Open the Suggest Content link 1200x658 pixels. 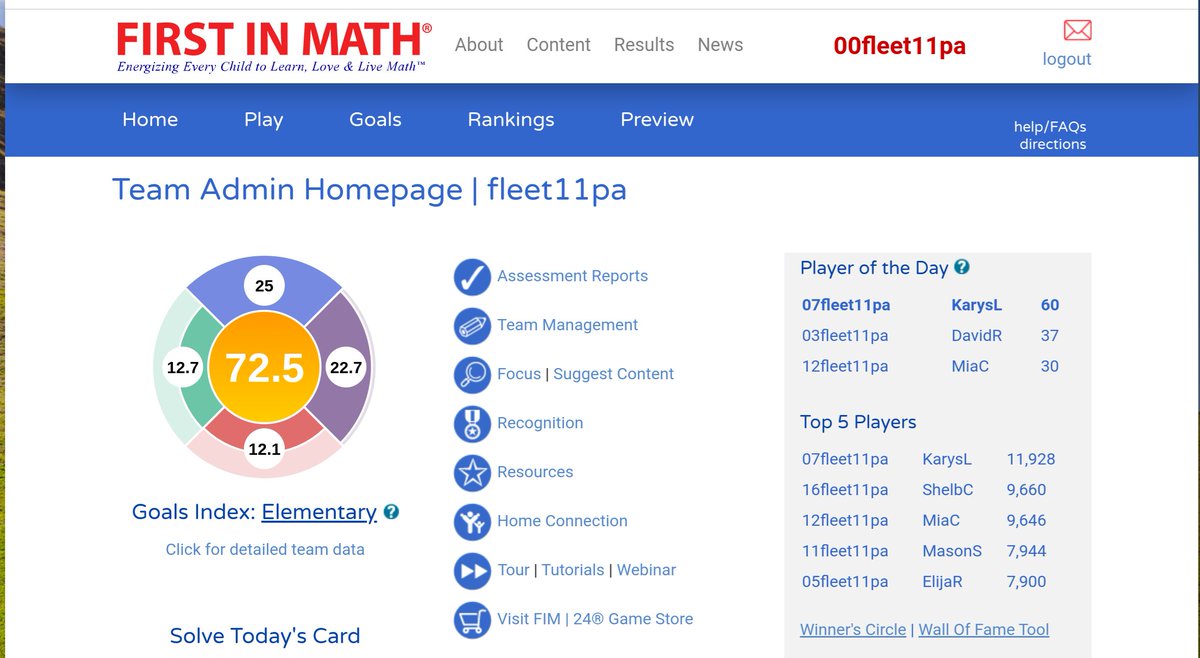click(x=613, y=374)
